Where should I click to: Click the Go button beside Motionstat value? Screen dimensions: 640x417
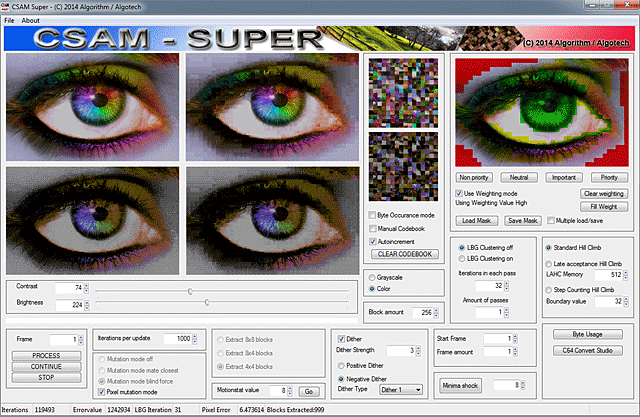pos(309,391)
